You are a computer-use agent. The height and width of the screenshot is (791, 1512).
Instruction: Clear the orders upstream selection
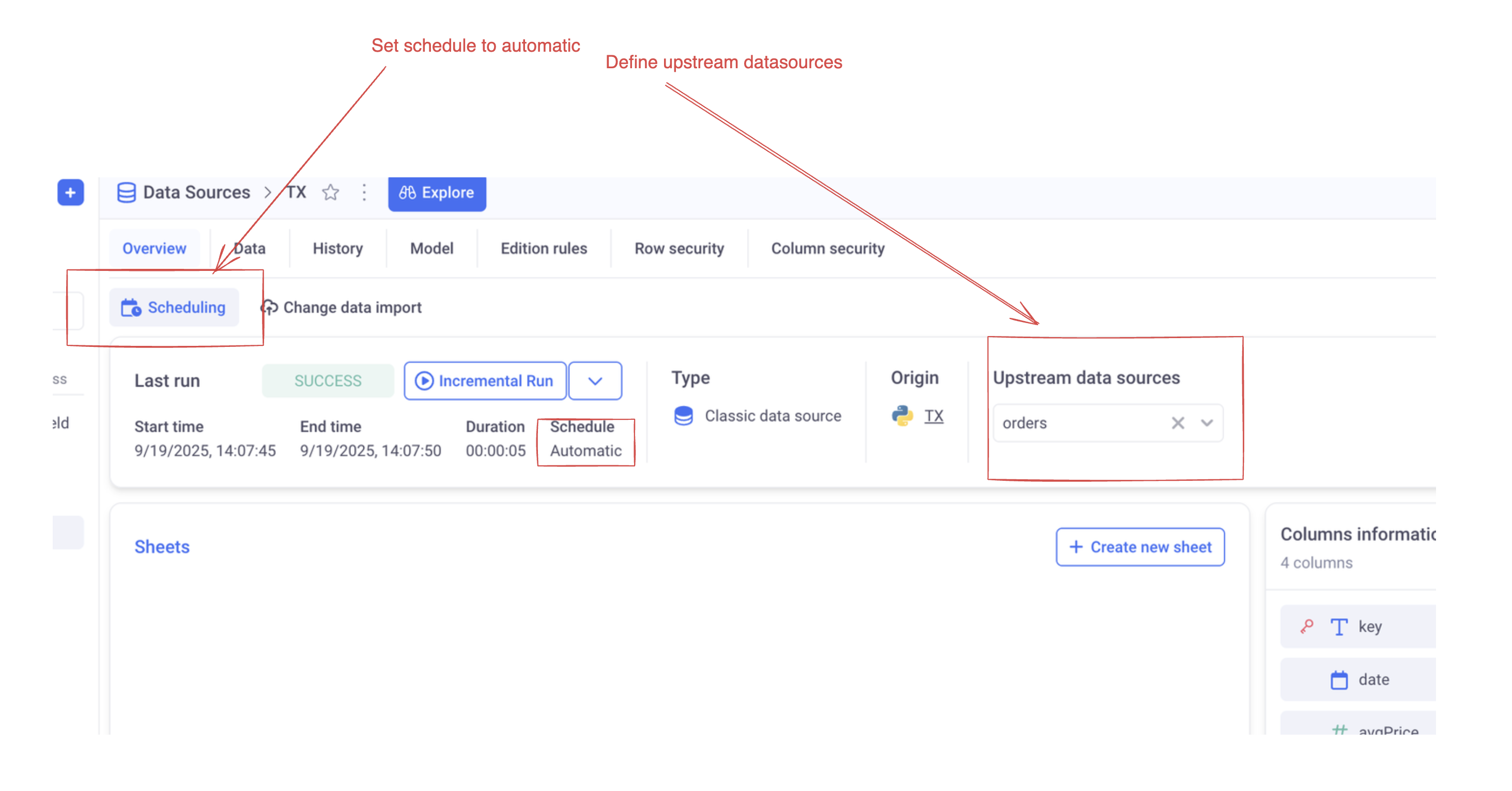pyautogui.click(x=1178, y=423)
